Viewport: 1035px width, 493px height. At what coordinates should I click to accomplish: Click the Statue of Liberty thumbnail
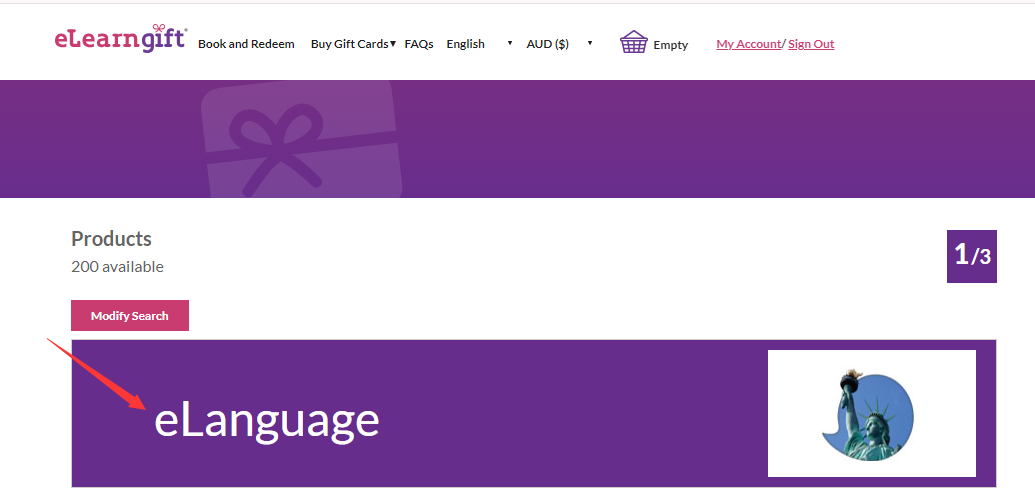871,413
